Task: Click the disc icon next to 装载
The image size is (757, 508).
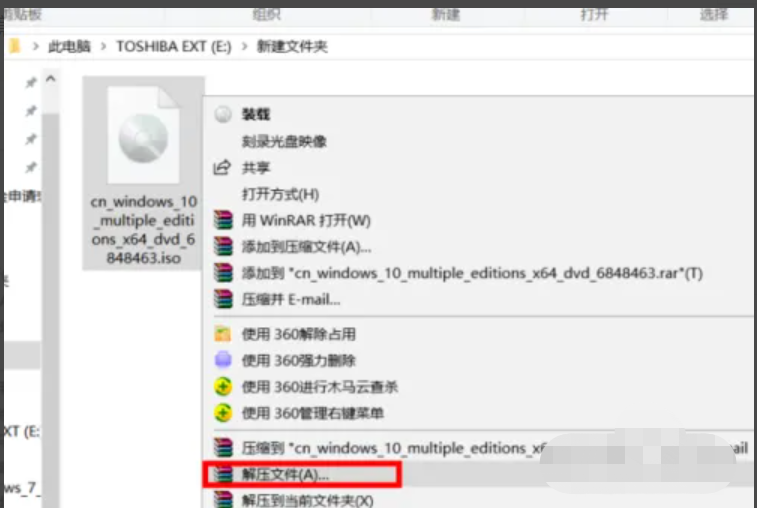Action: click(x=223, y=114)
